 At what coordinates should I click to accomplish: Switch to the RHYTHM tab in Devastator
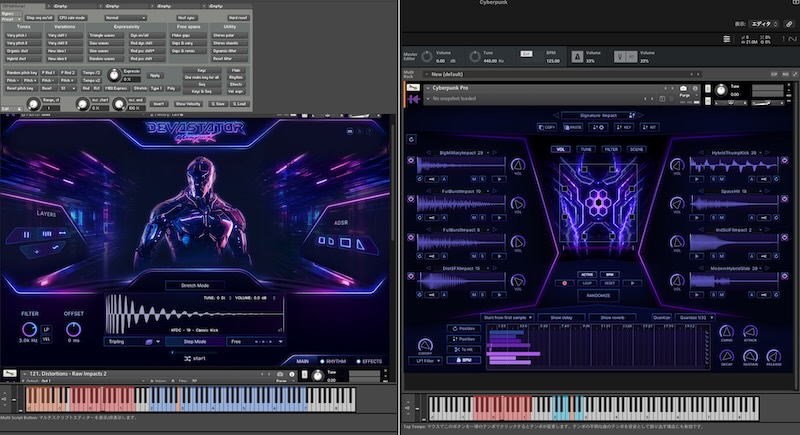(x=333, y=361)
